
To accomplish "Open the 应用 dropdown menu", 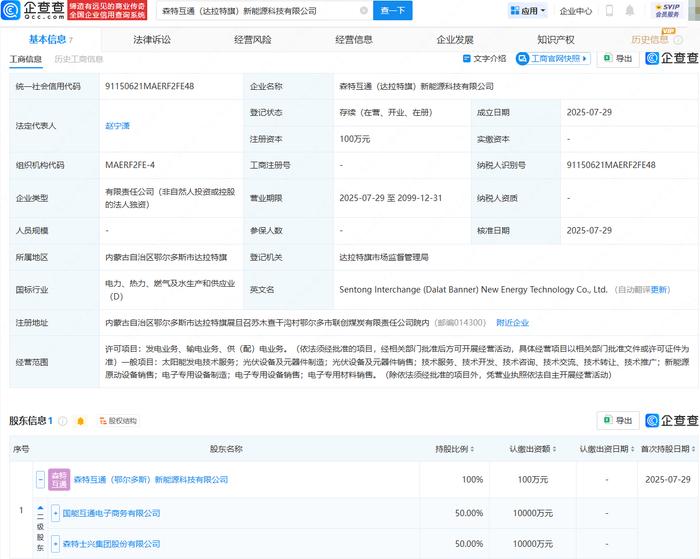I will (x=528, y=10).
